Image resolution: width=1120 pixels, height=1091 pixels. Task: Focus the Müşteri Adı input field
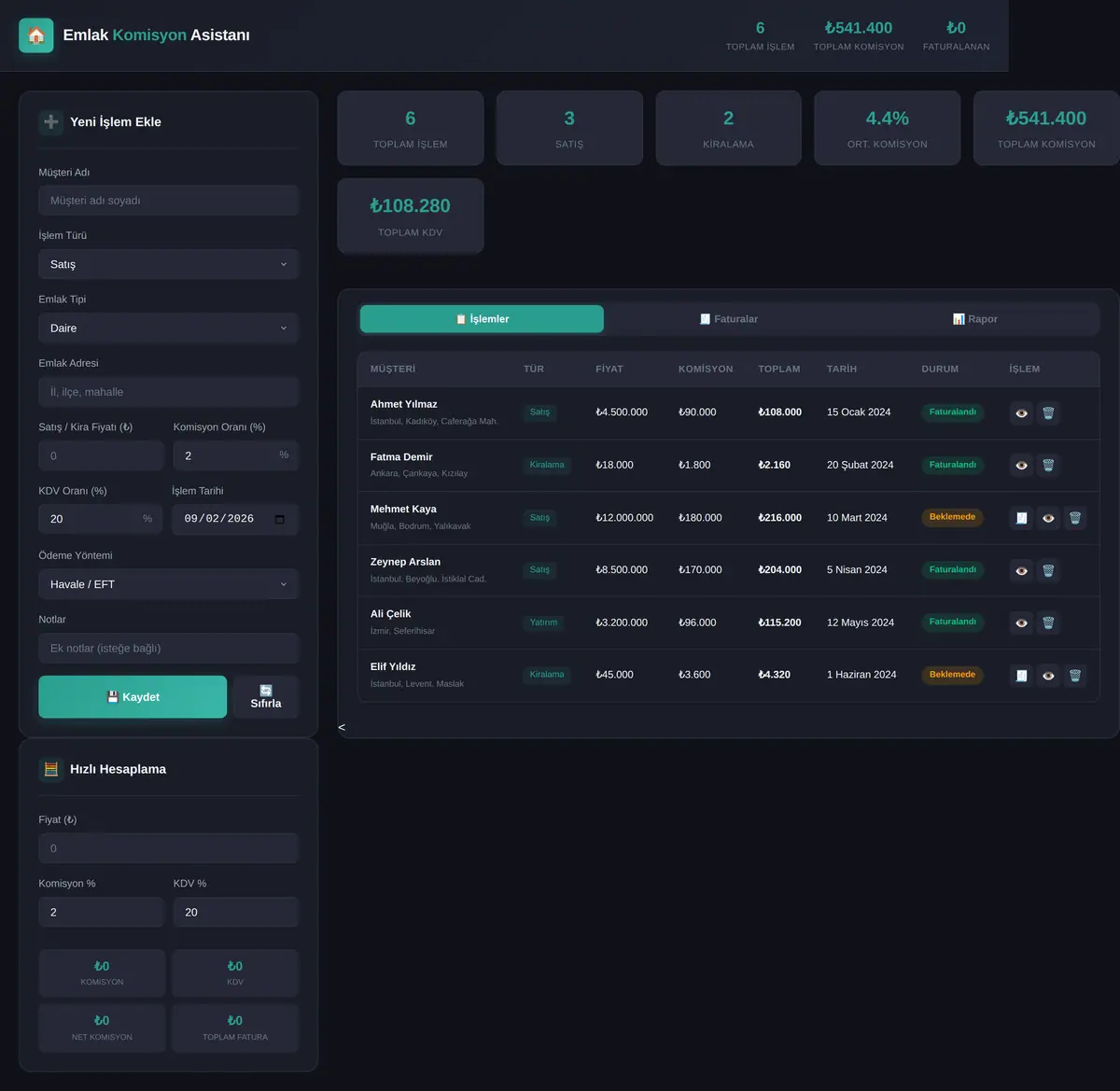point(168,201)
